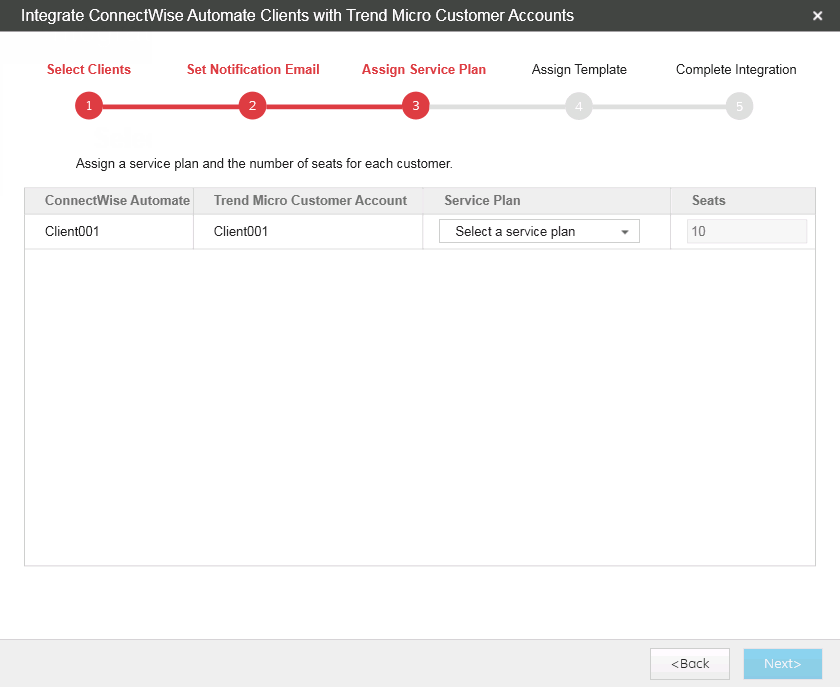Click the Assign Service Plan step label
Viewport: 840px width, 688px height.
424,70
